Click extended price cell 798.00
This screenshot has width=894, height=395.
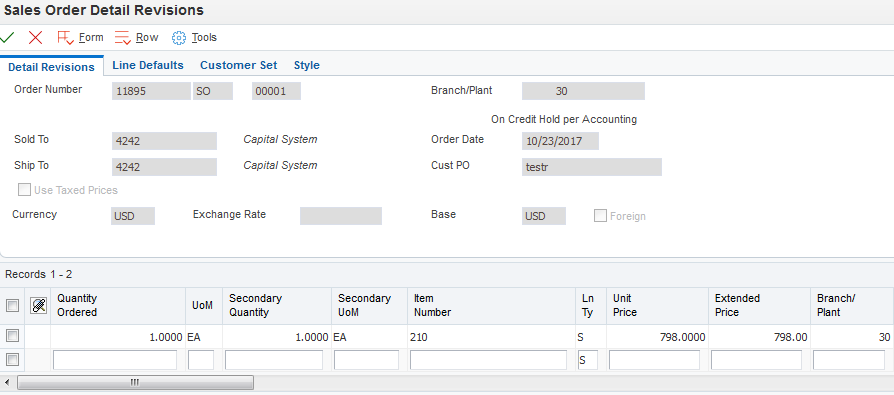(759, 337)
